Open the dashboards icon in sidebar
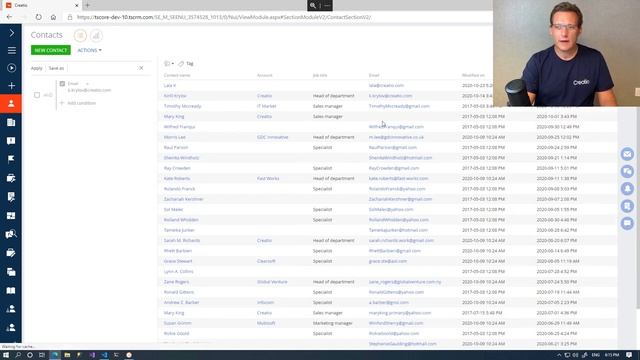This screenshot has height=360, width=640. pyautogui.click(x=11, y=216)
